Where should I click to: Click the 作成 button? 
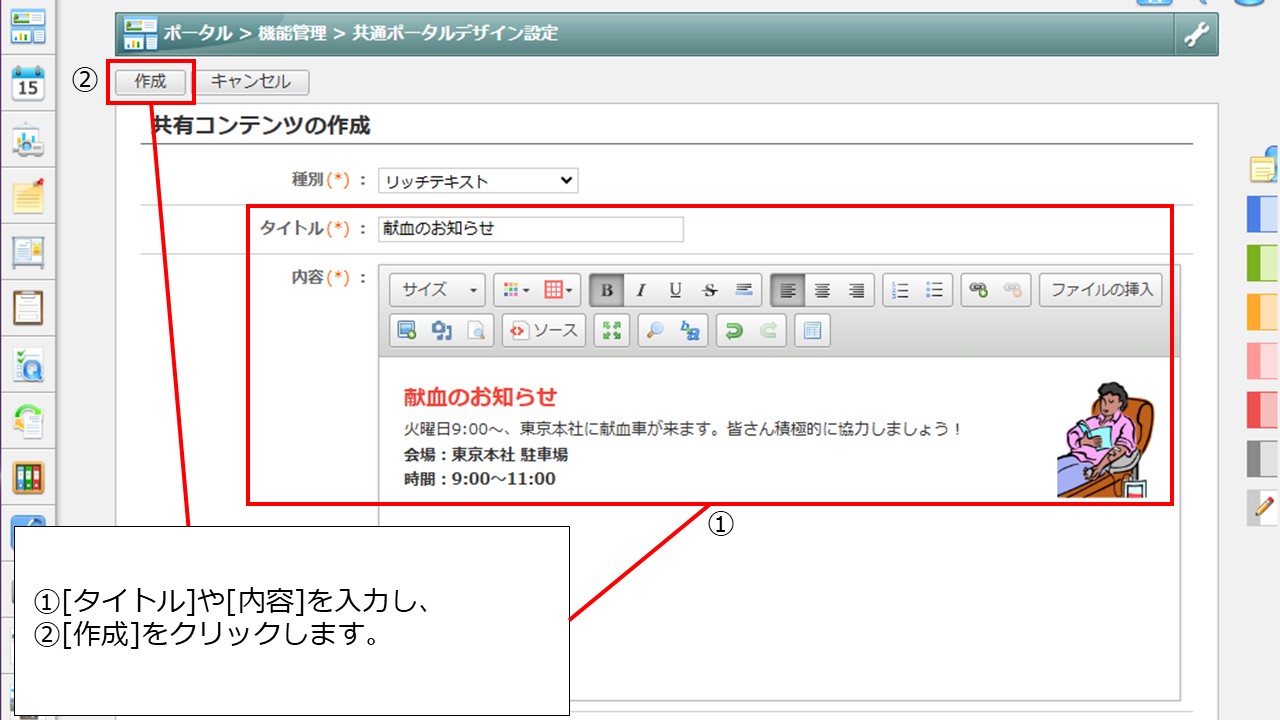(150, 82)
